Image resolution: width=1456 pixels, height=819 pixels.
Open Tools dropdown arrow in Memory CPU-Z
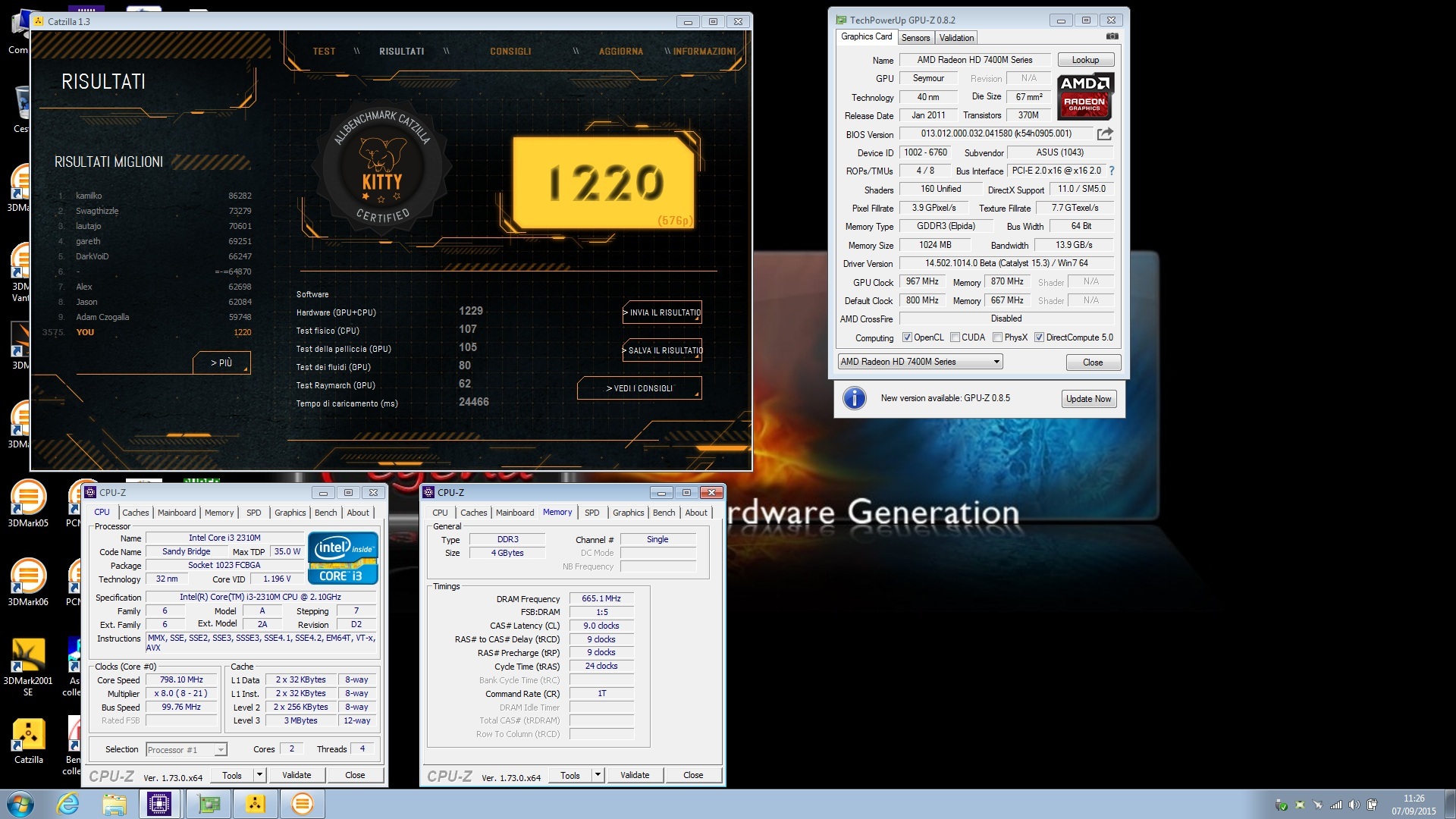coord(598,775)
